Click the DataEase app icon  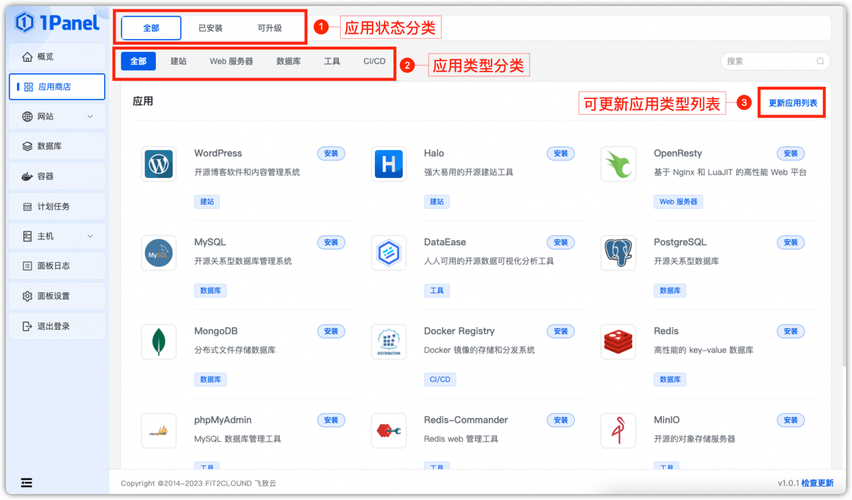389,253
